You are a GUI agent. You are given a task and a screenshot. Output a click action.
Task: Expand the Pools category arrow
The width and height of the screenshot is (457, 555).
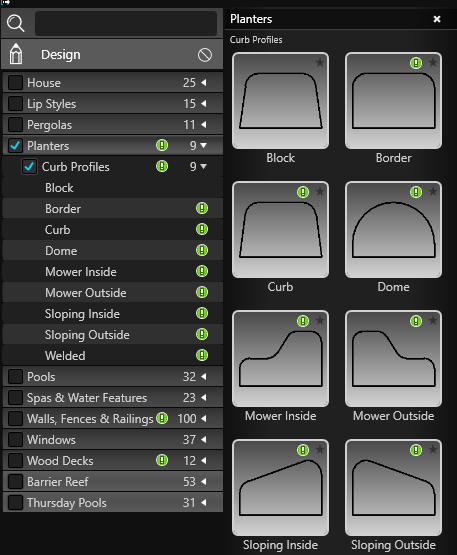click(204, 376)
